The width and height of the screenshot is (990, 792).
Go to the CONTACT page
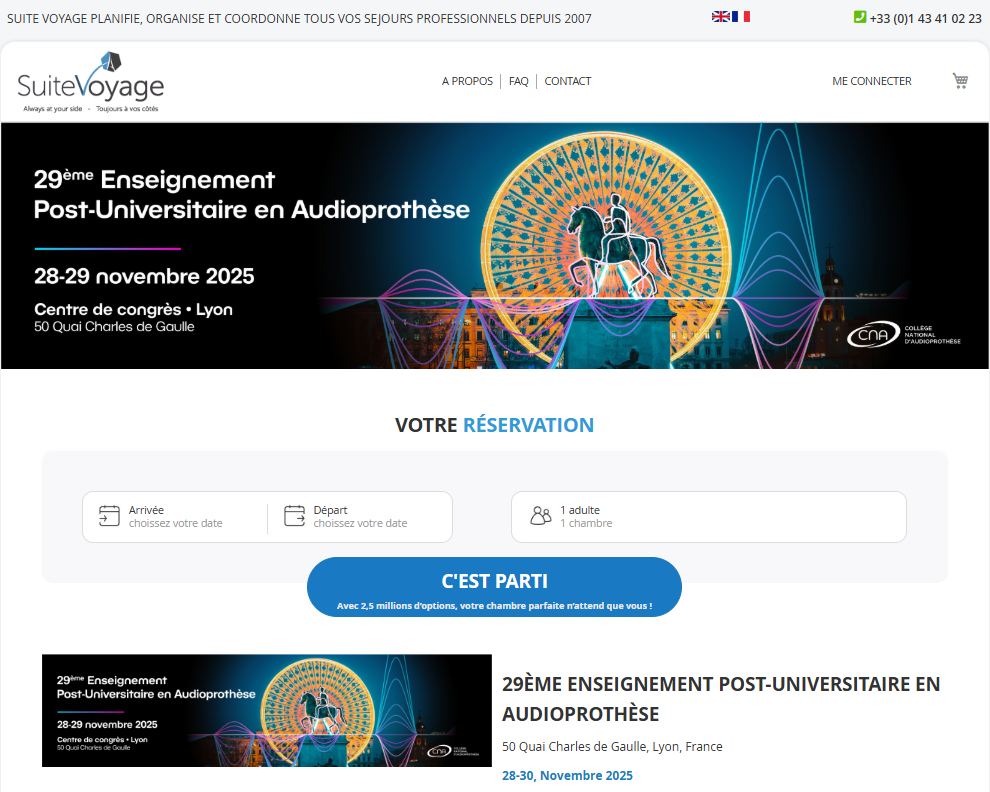tap(568, 81)
